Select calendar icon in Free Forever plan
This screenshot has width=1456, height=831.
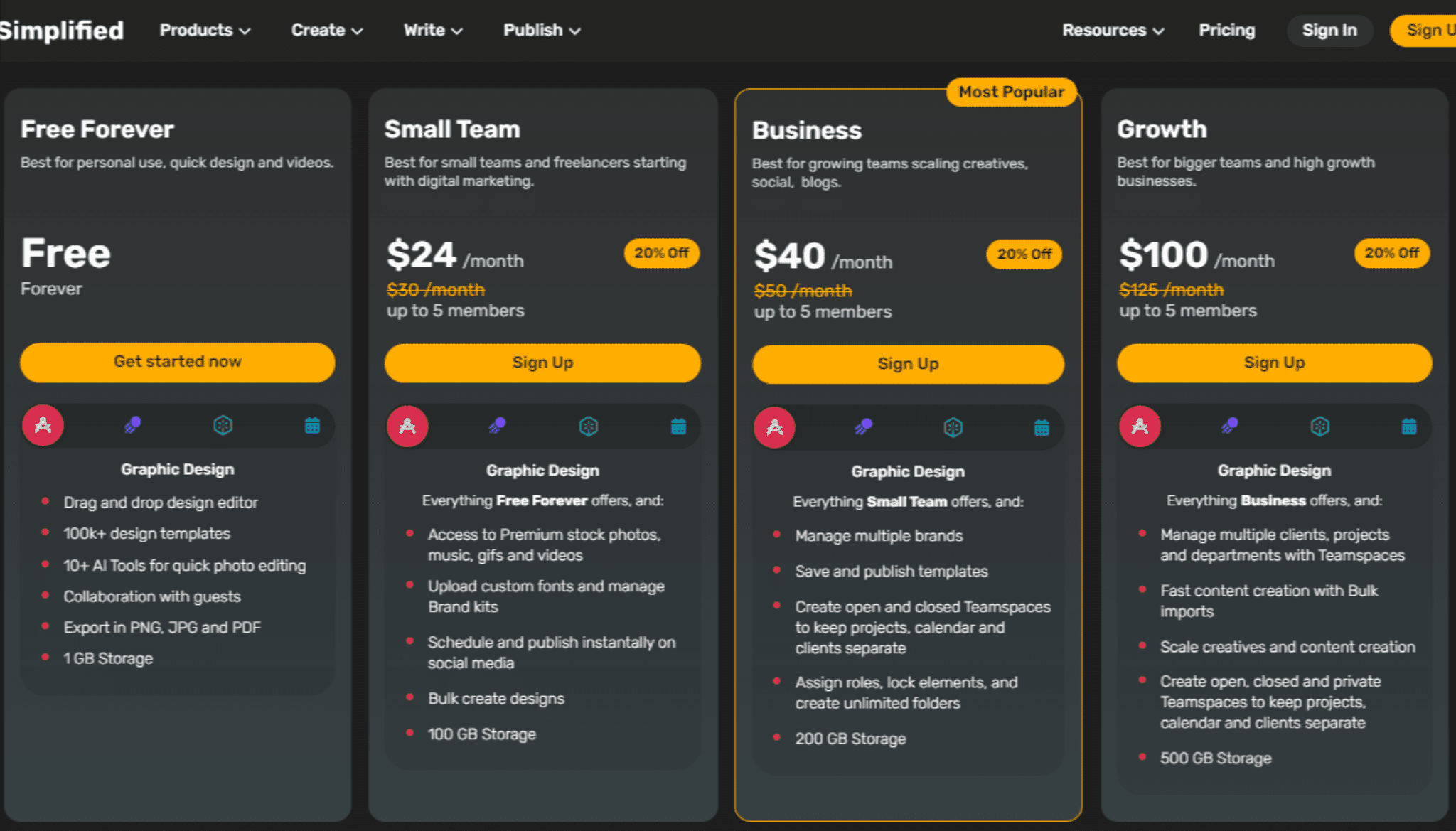click(312, 425)
